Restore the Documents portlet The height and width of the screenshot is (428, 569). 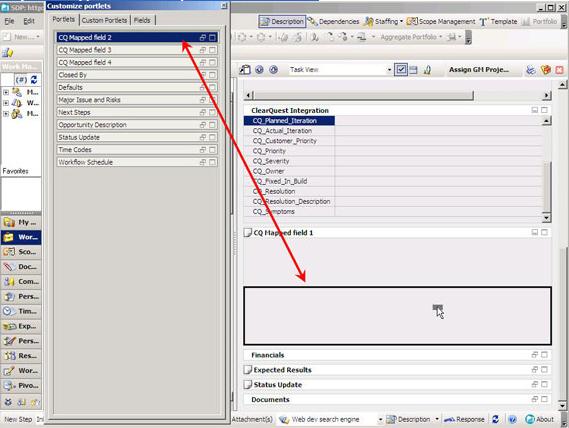(x=535, y=399)
